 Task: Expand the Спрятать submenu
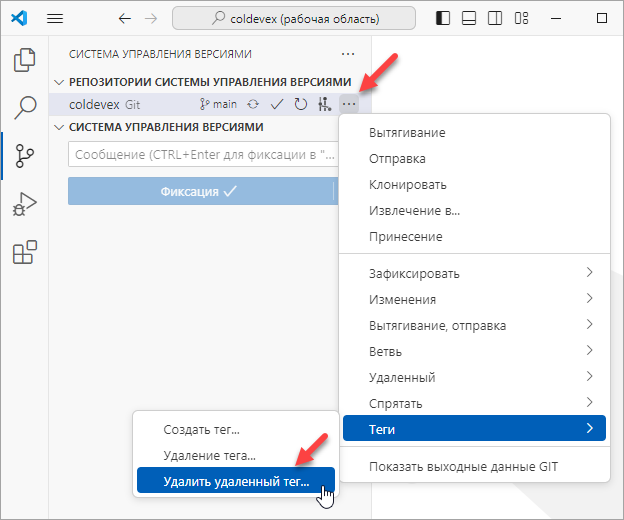(x=475, y=403)
